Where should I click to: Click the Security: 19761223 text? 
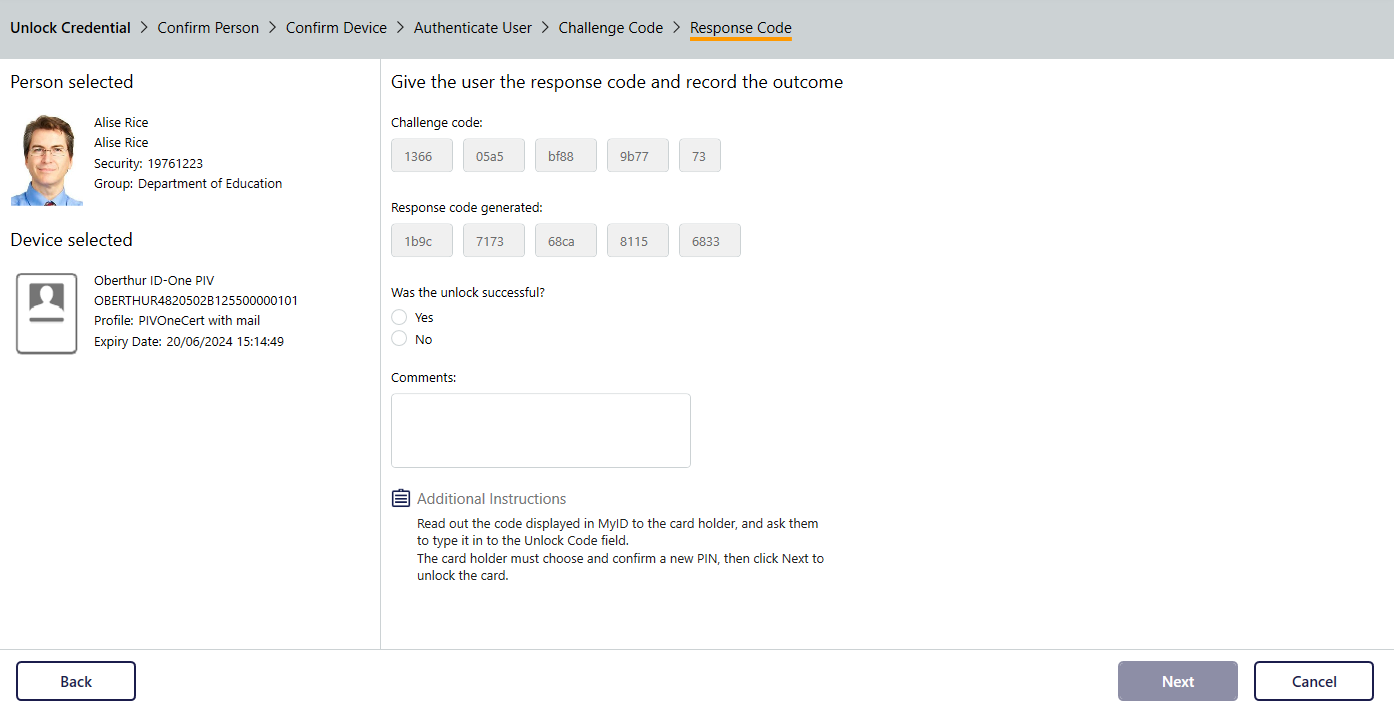point(148,163)
